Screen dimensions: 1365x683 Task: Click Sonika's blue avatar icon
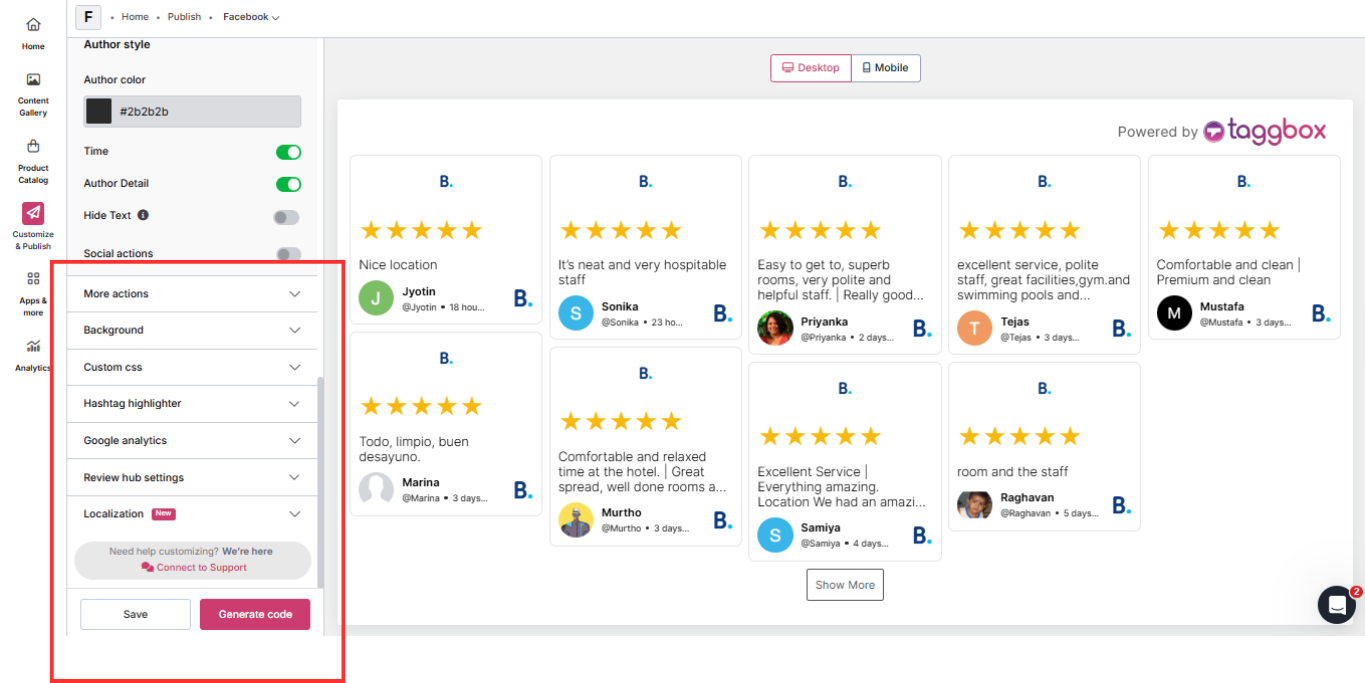(575, 313)
